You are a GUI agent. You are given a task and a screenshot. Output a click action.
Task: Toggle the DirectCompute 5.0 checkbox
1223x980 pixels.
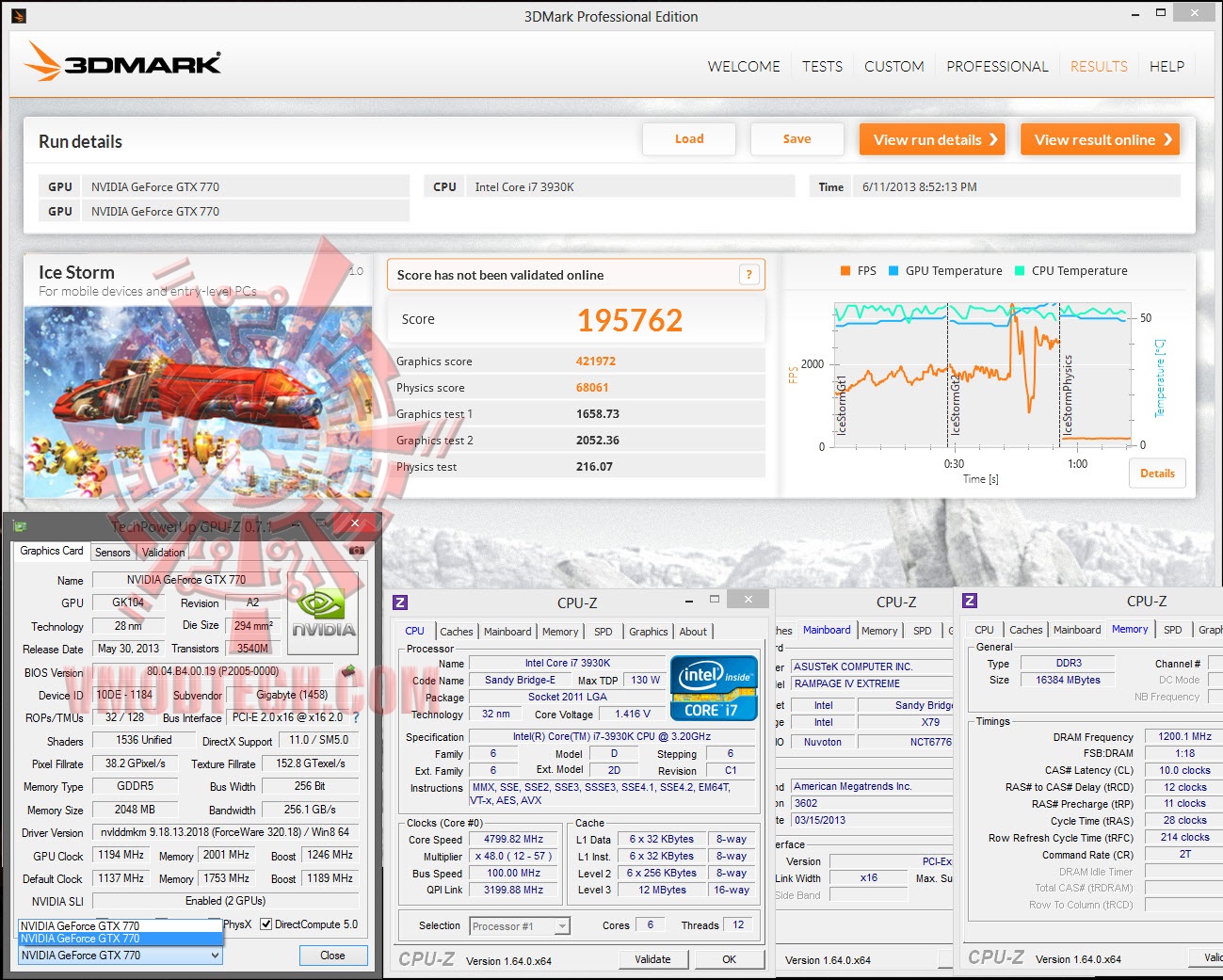tap(266, 924)
